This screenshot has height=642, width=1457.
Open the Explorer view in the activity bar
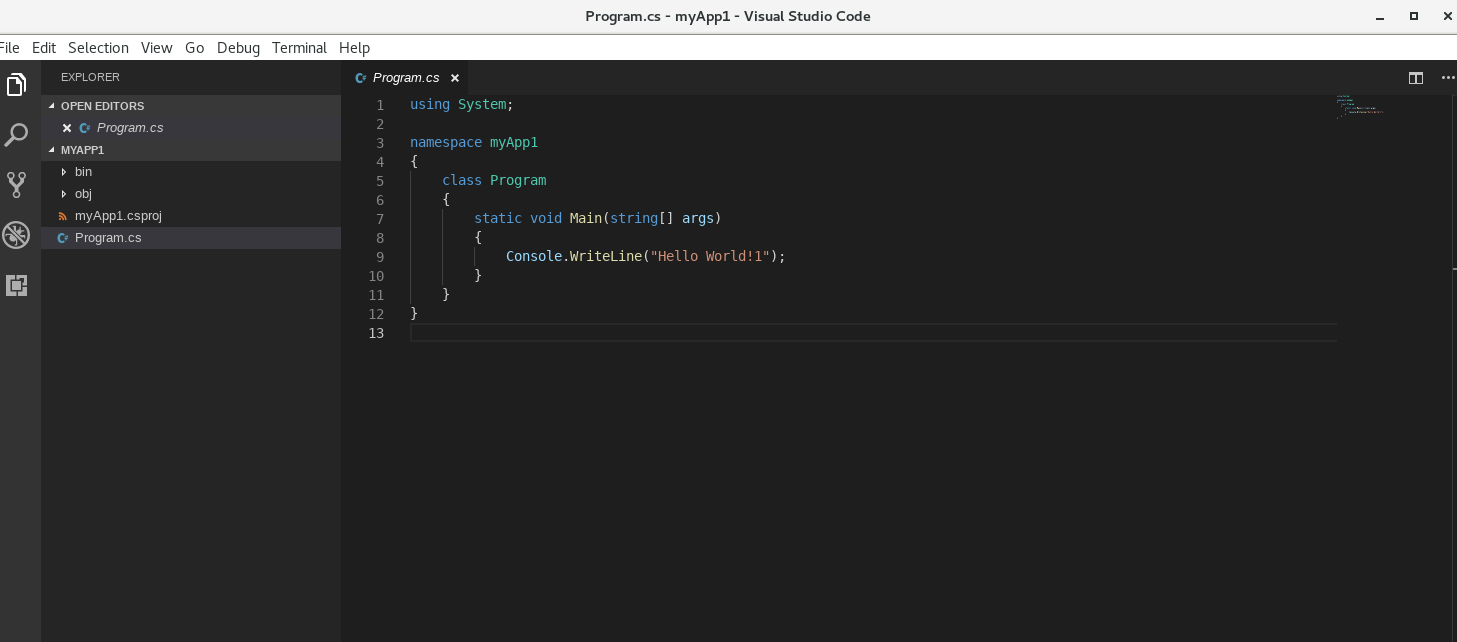16,85
